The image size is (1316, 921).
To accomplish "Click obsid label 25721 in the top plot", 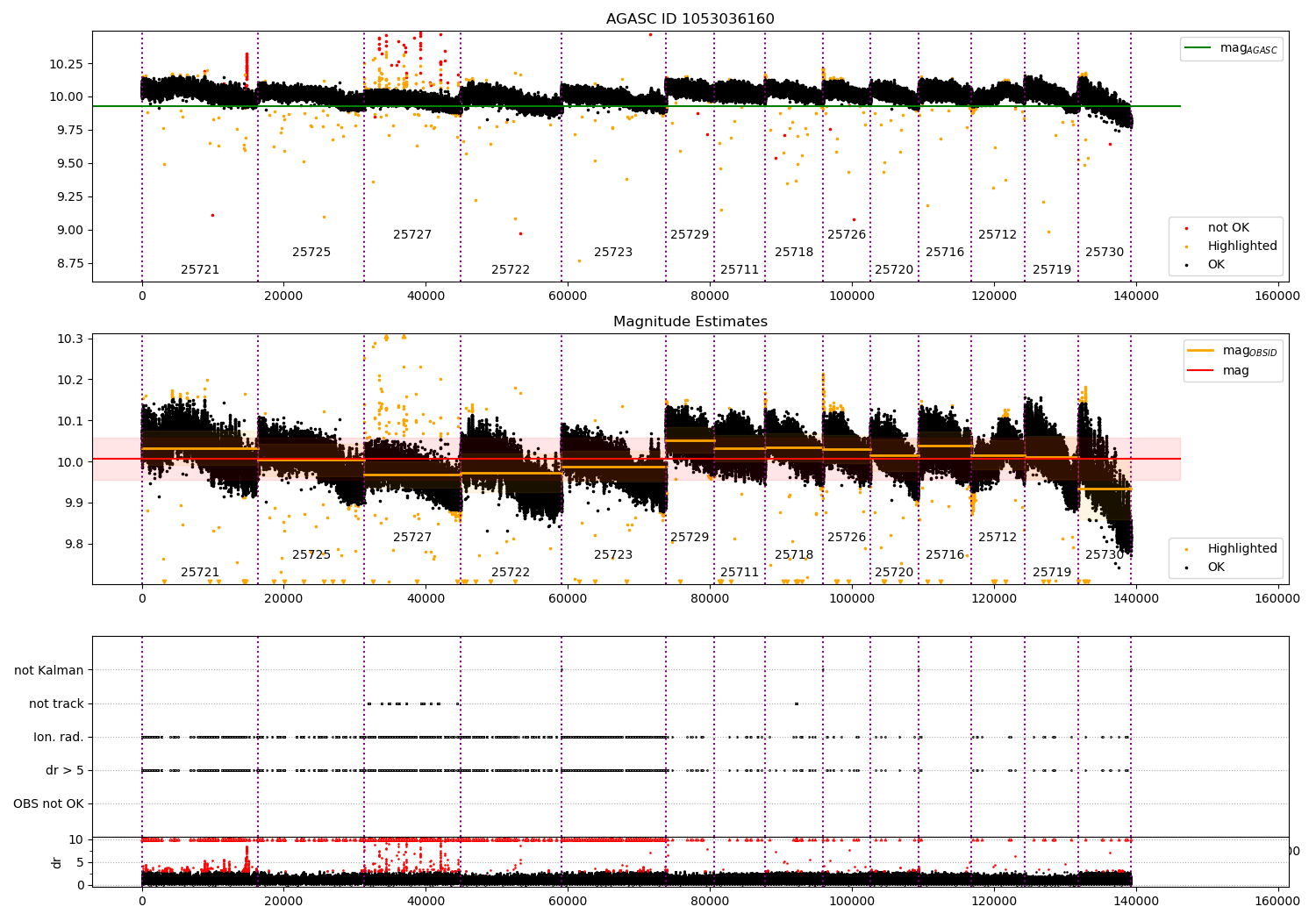I will [200, 270].
